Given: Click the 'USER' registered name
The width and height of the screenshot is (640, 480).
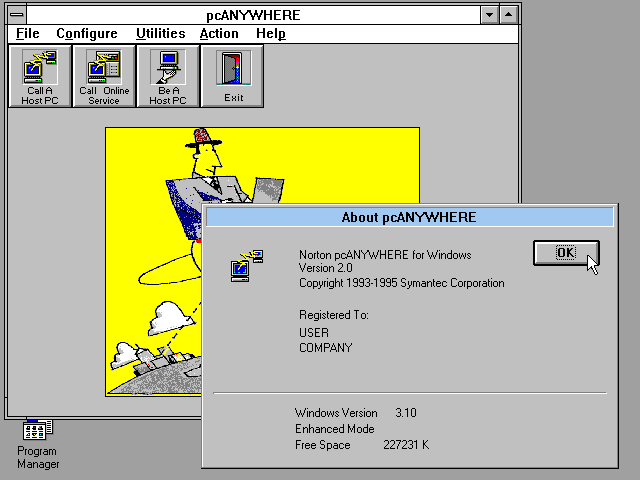Looking at the screenshot, I should (313, 333).
